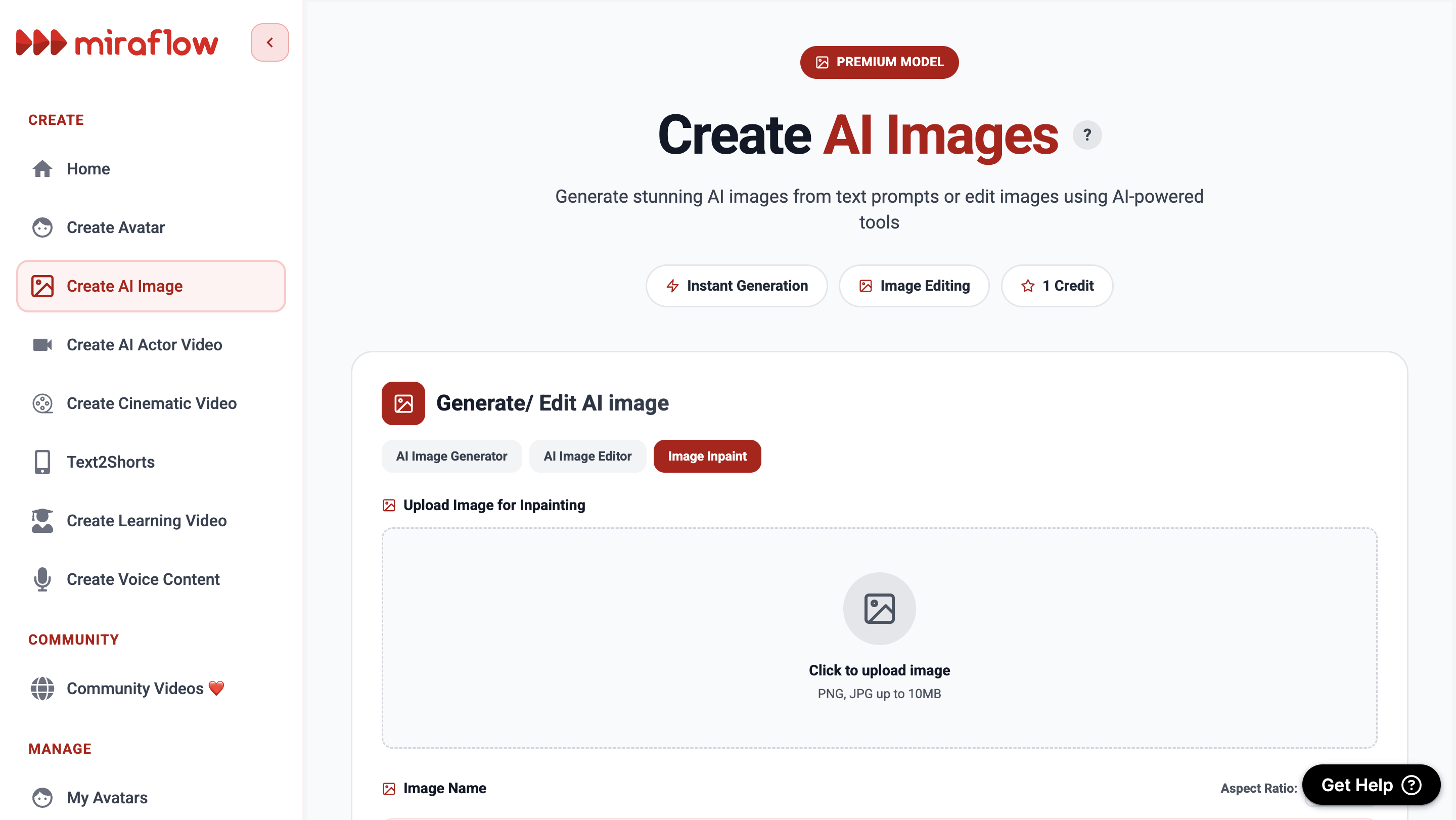Screen dimensions: 1456x820
Task: Click the Create Voice Content microphone icon
Action: (42, 579)
